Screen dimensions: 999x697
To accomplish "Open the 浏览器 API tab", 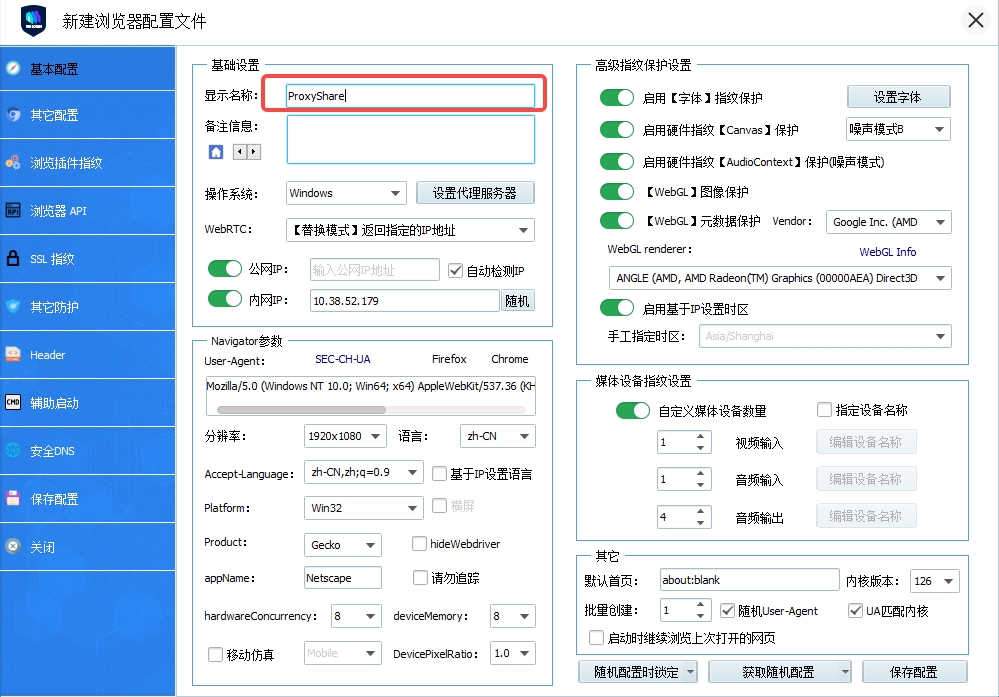I will click(87, 210).
